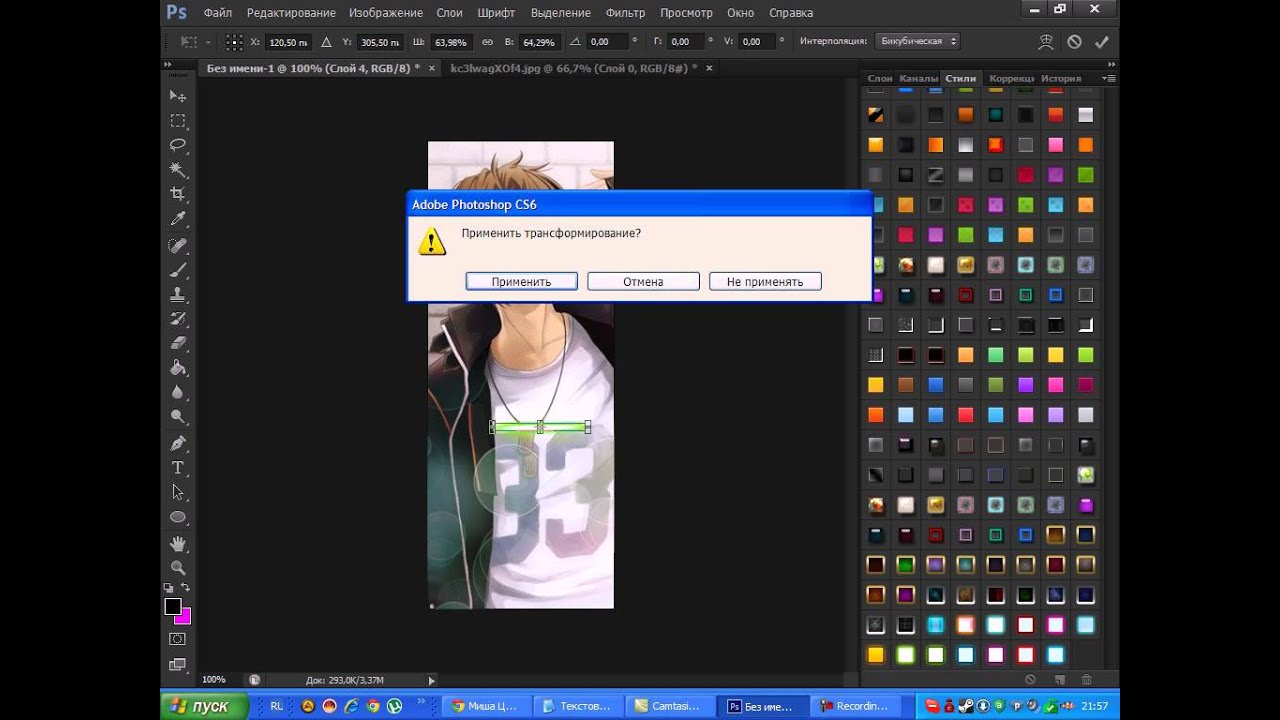Screen dimensions: 1280x720
Task: Select the Rectangular Marquee tool
Action: coord(178,121)
